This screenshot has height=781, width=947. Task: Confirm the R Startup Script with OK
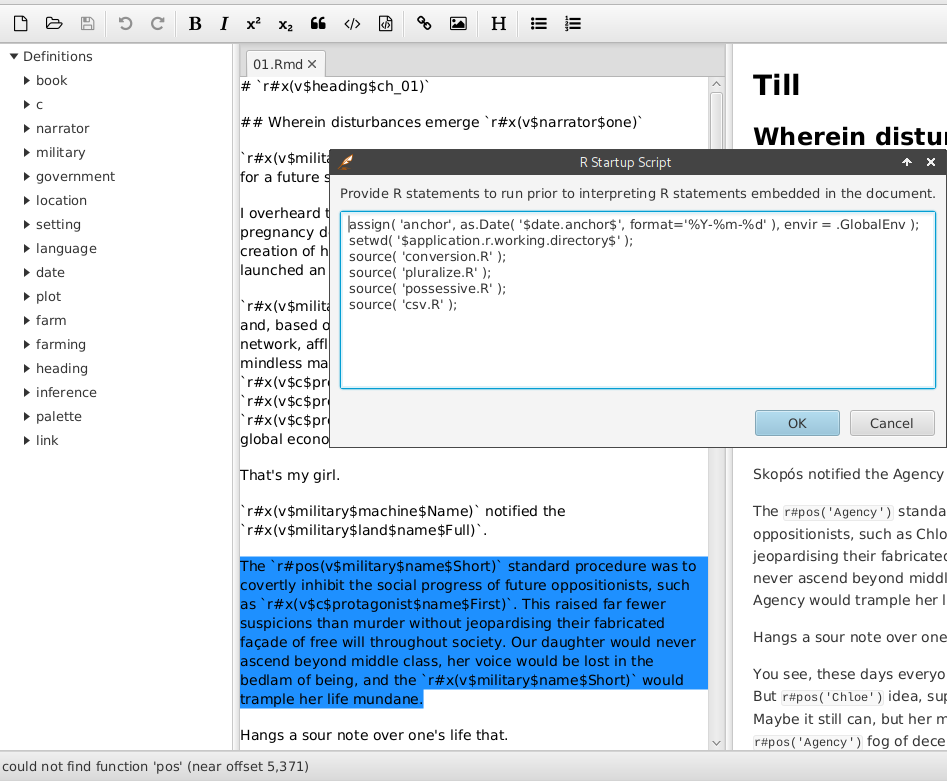point(797,422)
